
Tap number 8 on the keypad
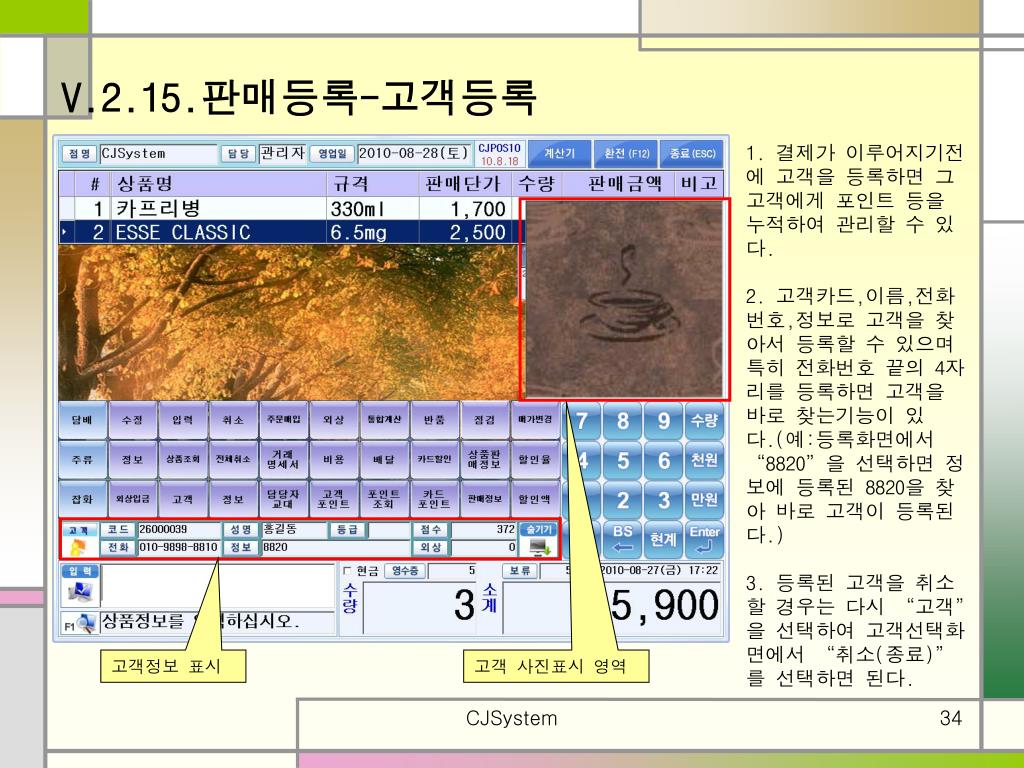(x=622, y=421)
